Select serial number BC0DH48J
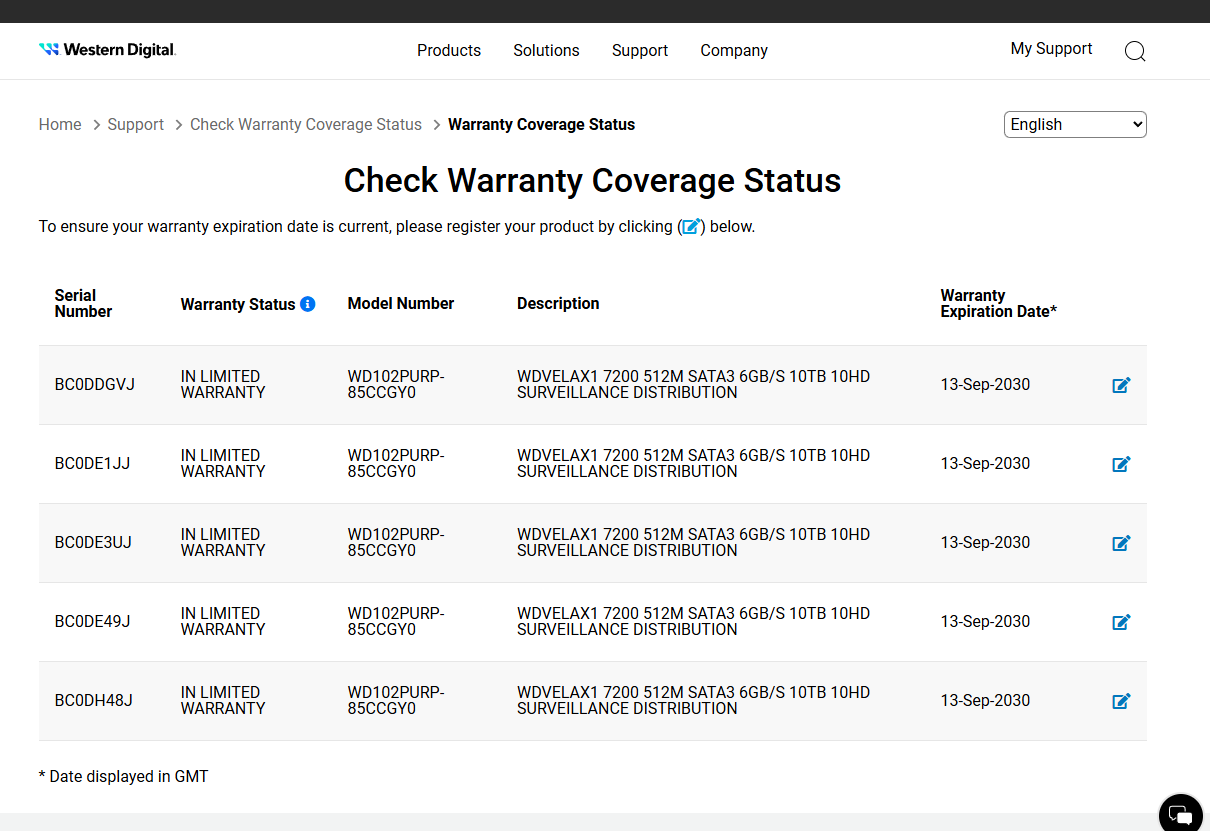 (x=94, y=701)
